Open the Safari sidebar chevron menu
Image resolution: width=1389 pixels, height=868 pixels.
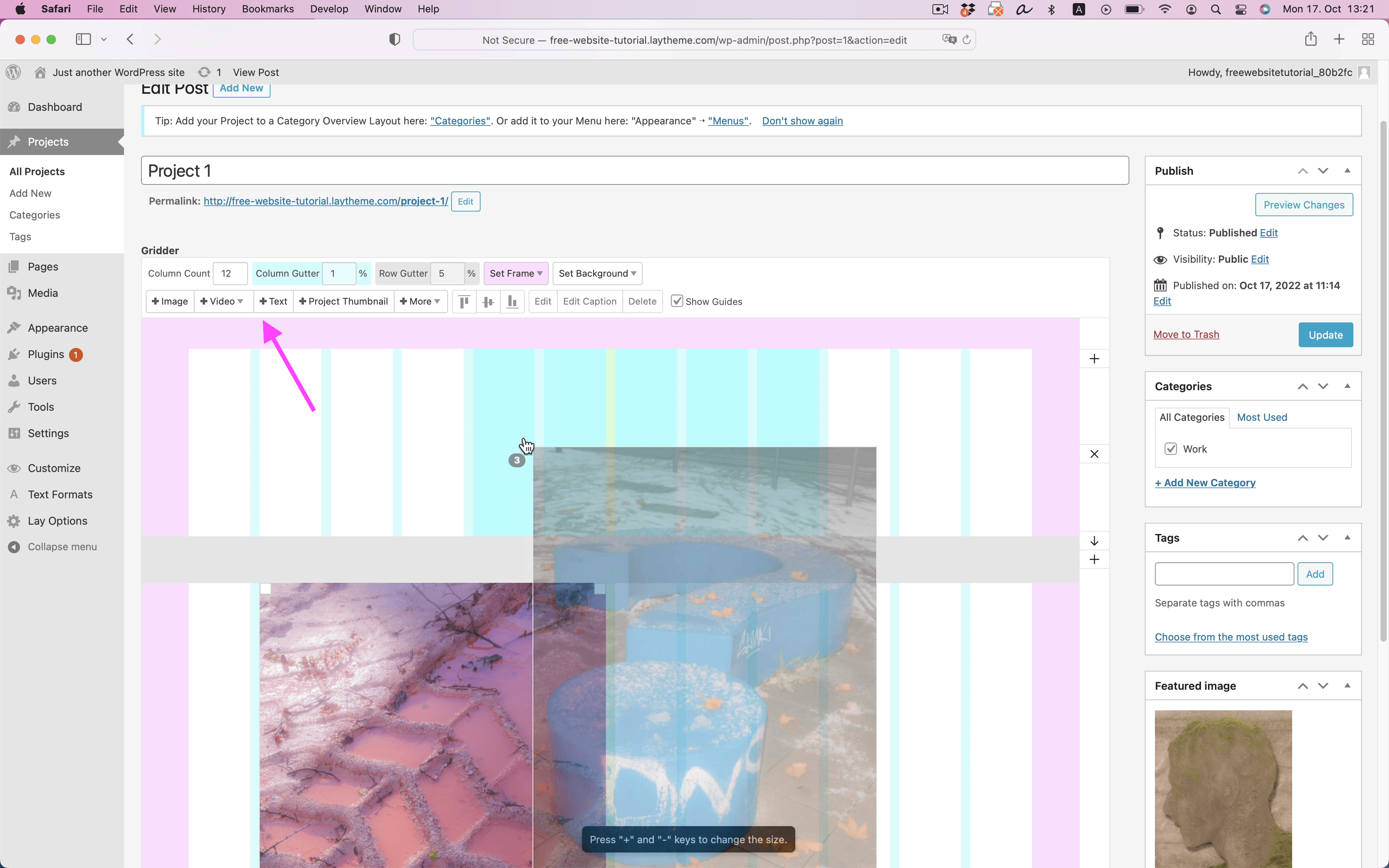pos(104,39)
